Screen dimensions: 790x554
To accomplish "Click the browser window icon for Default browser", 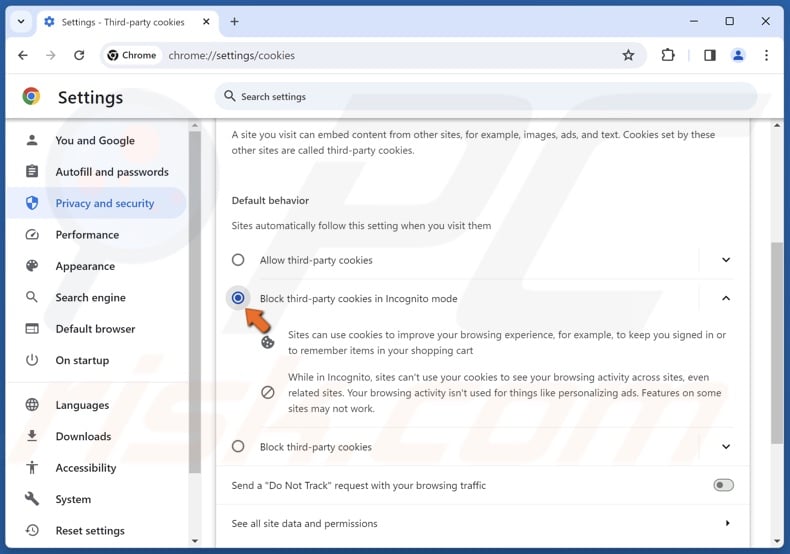I will (32, 329).
